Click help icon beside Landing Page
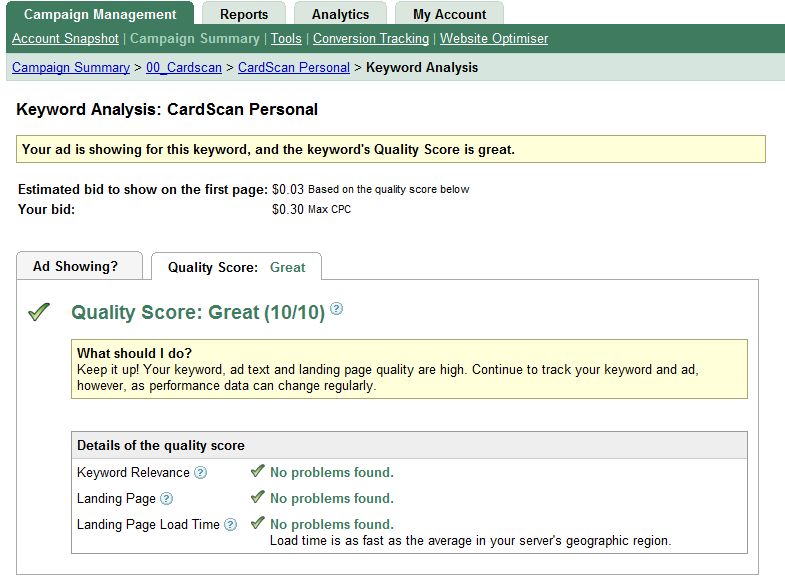Screen dimensions: 785x581 pos(167,499)
